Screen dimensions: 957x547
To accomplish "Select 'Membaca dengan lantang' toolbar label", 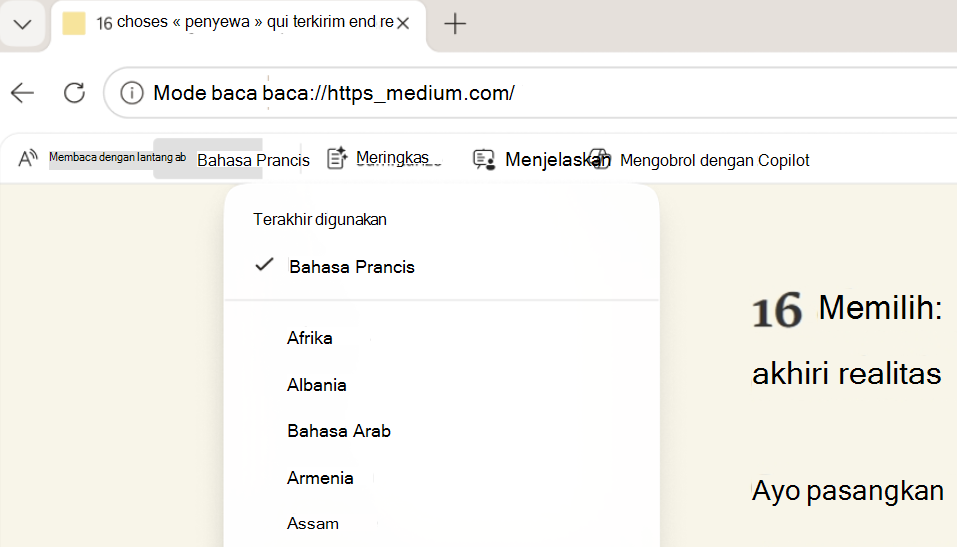I will click(x=117, y=158).
